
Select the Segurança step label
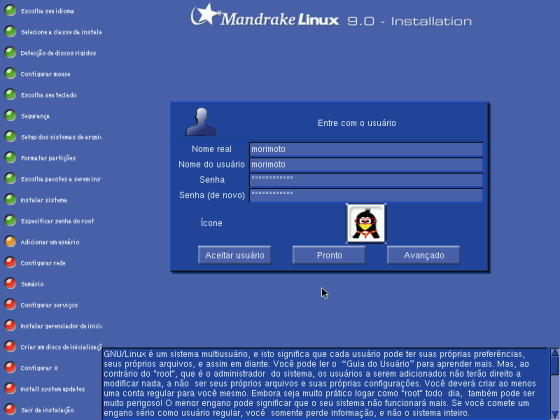[x=35, y=116]
